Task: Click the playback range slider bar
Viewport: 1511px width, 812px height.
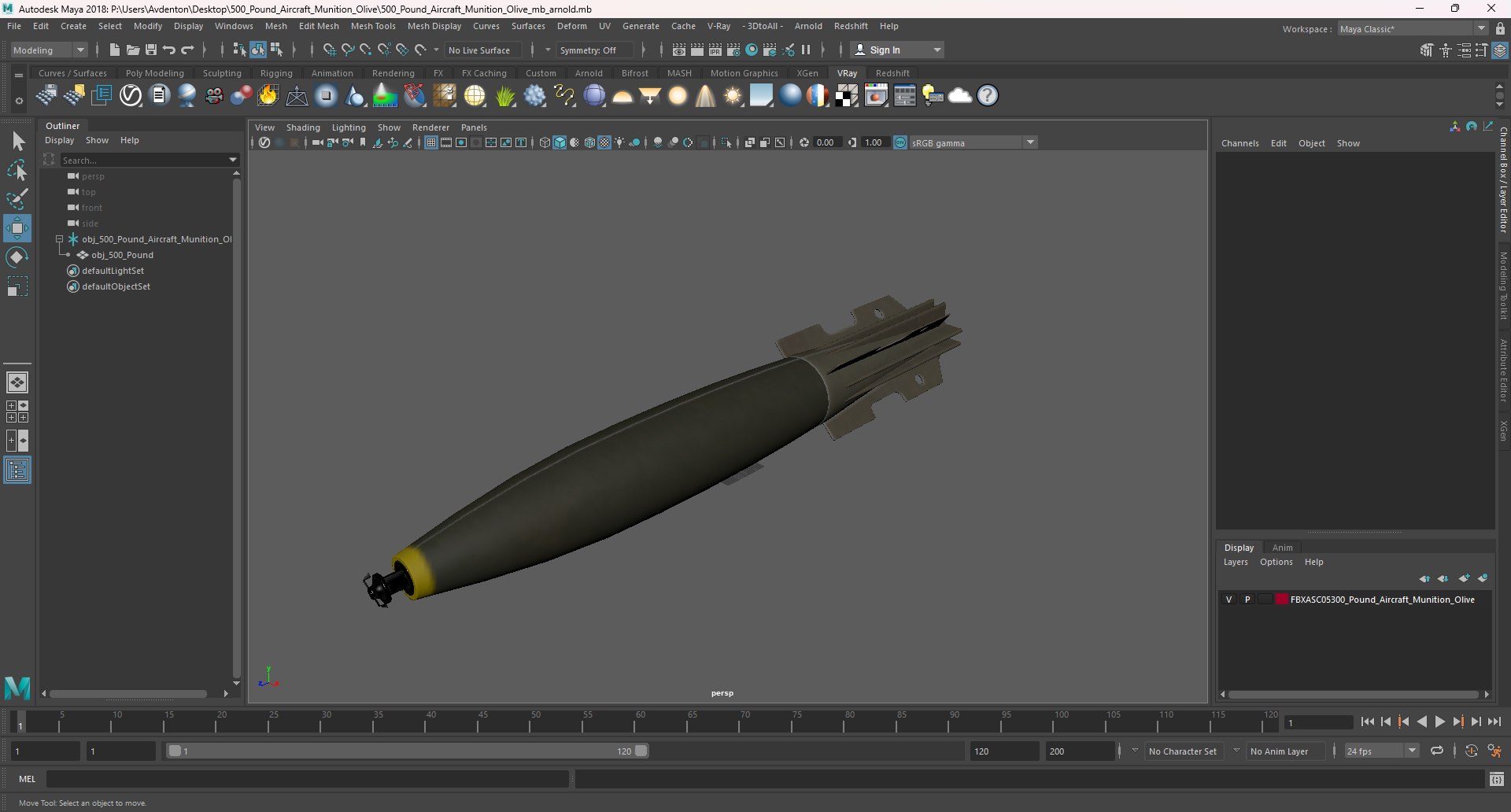Action: click(x=408, y=751)
